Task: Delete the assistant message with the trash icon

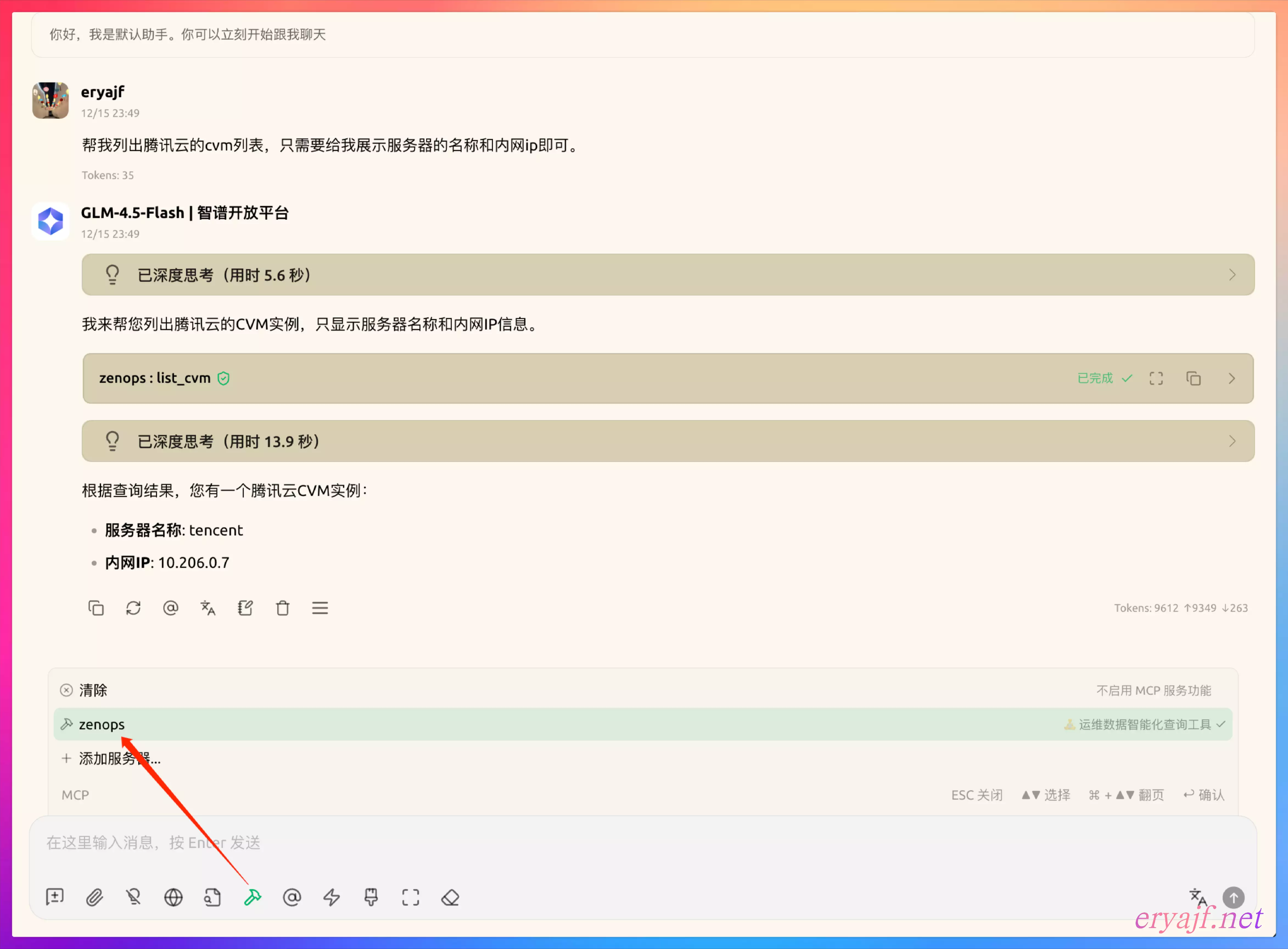Action: click(x=282, y=608)
